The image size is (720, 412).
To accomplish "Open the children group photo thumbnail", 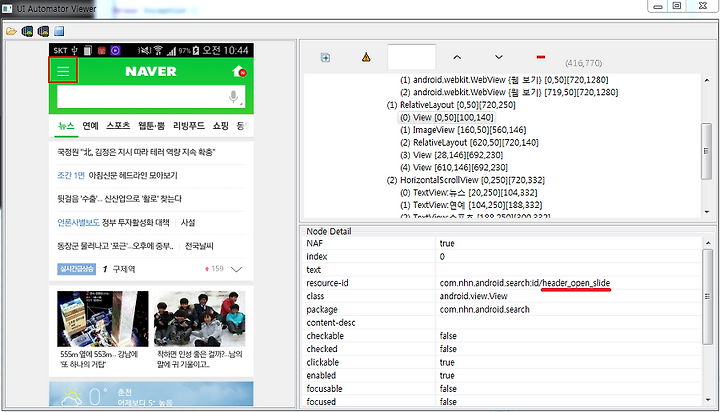I will (x=200, y=319).
